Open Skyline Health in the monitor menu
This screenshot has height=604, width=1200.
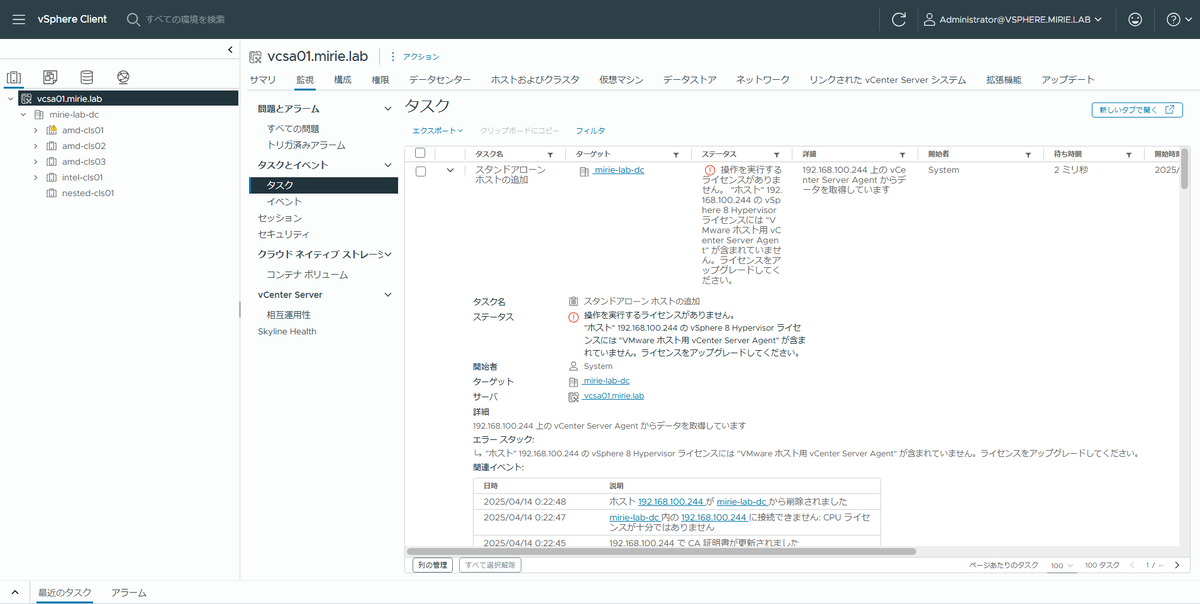coord(287,331)
